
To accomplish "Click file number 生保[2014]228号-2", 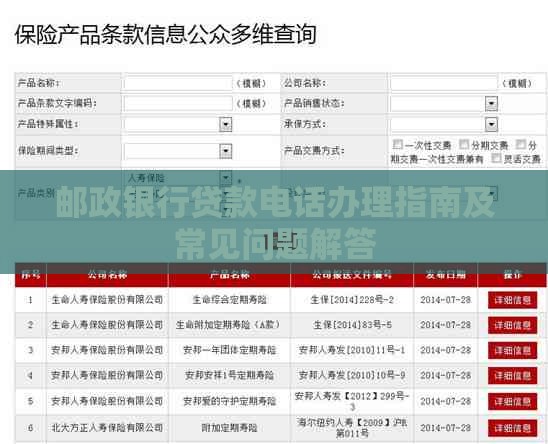I will (352, 300).
